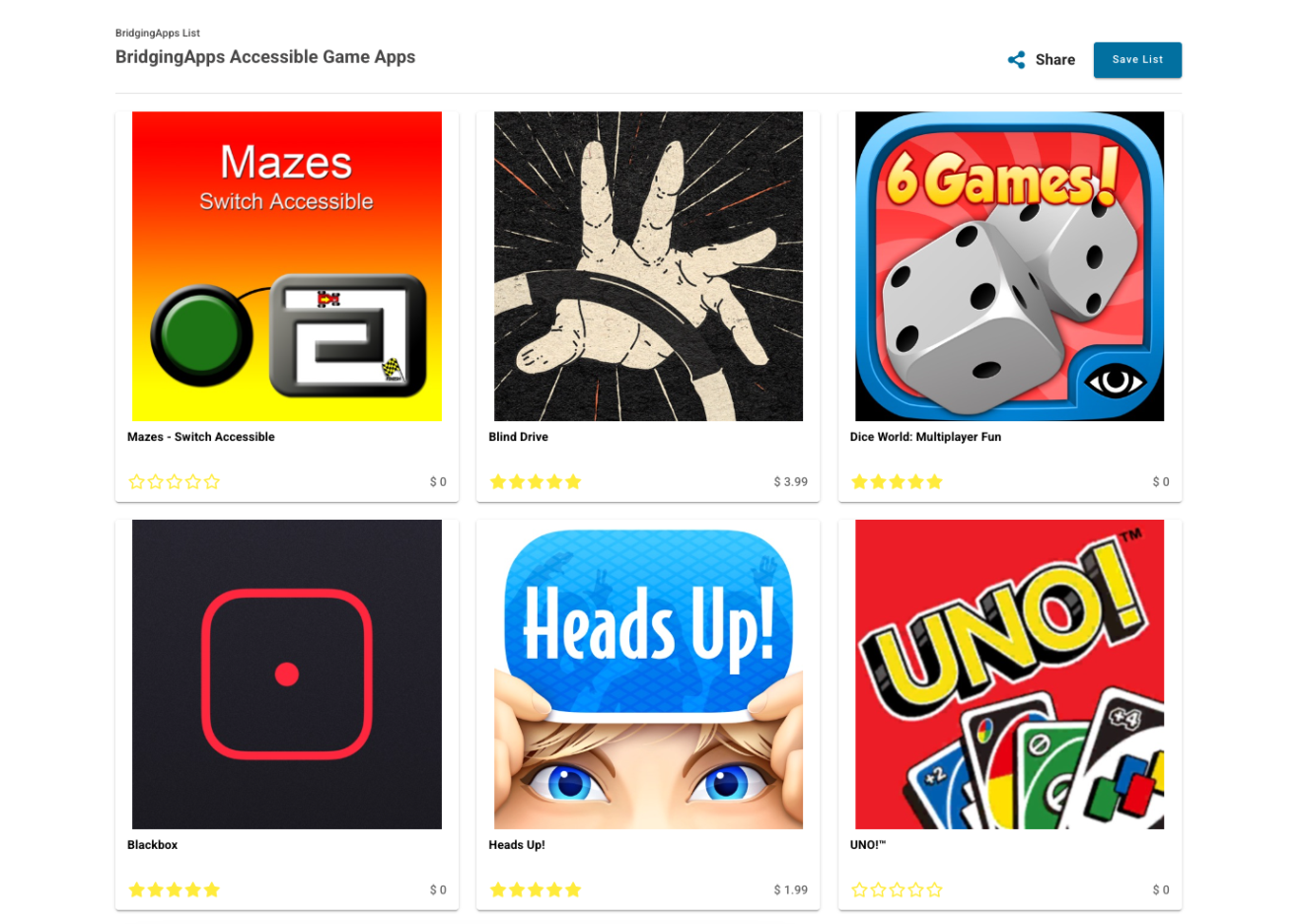Open the Heads Up! app icon
Image resolution: width=1303 pixels, height=924 pixels.
(648, 675)
